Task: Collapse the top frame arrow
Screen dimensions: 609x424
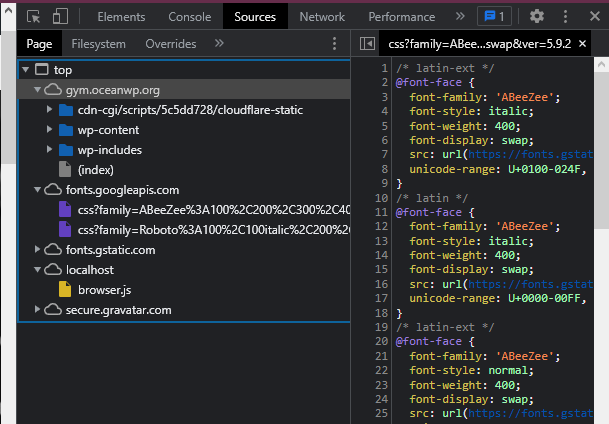Action: [26, 70]
